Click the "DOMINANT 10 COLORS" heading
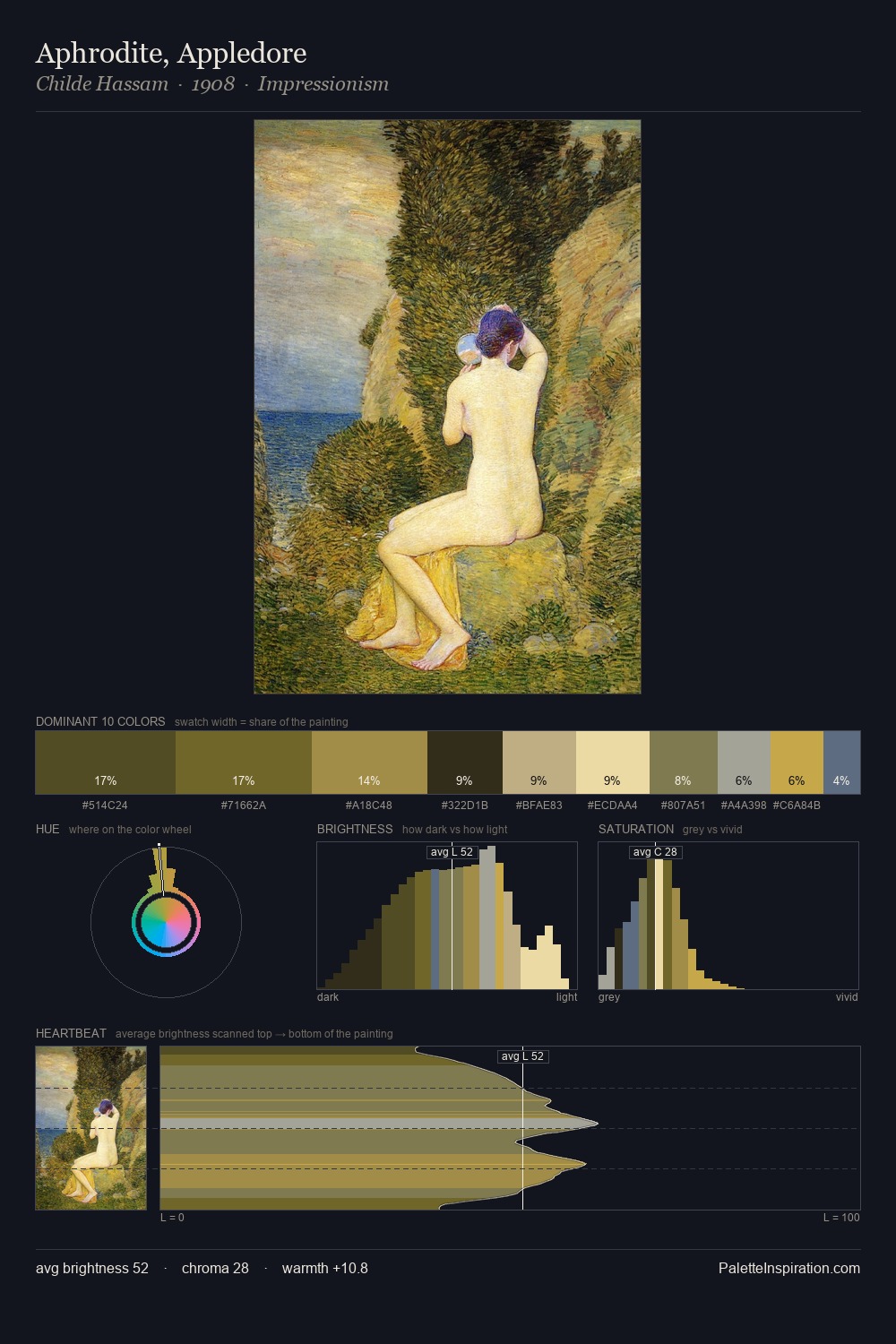Viewport: 896px width, 1344px height. point(100,721)
